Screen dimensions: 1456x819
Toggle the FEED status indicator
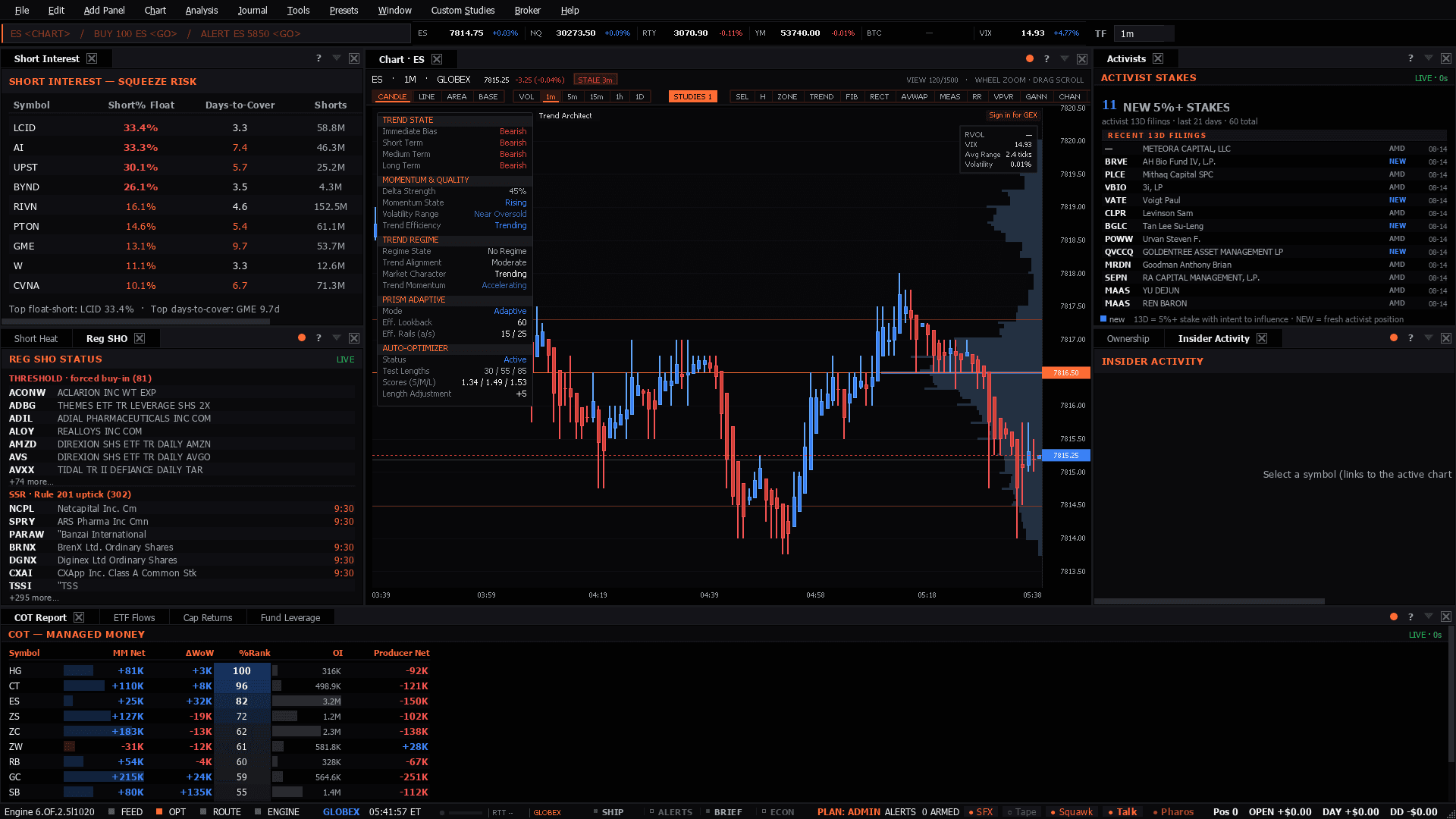126,811
